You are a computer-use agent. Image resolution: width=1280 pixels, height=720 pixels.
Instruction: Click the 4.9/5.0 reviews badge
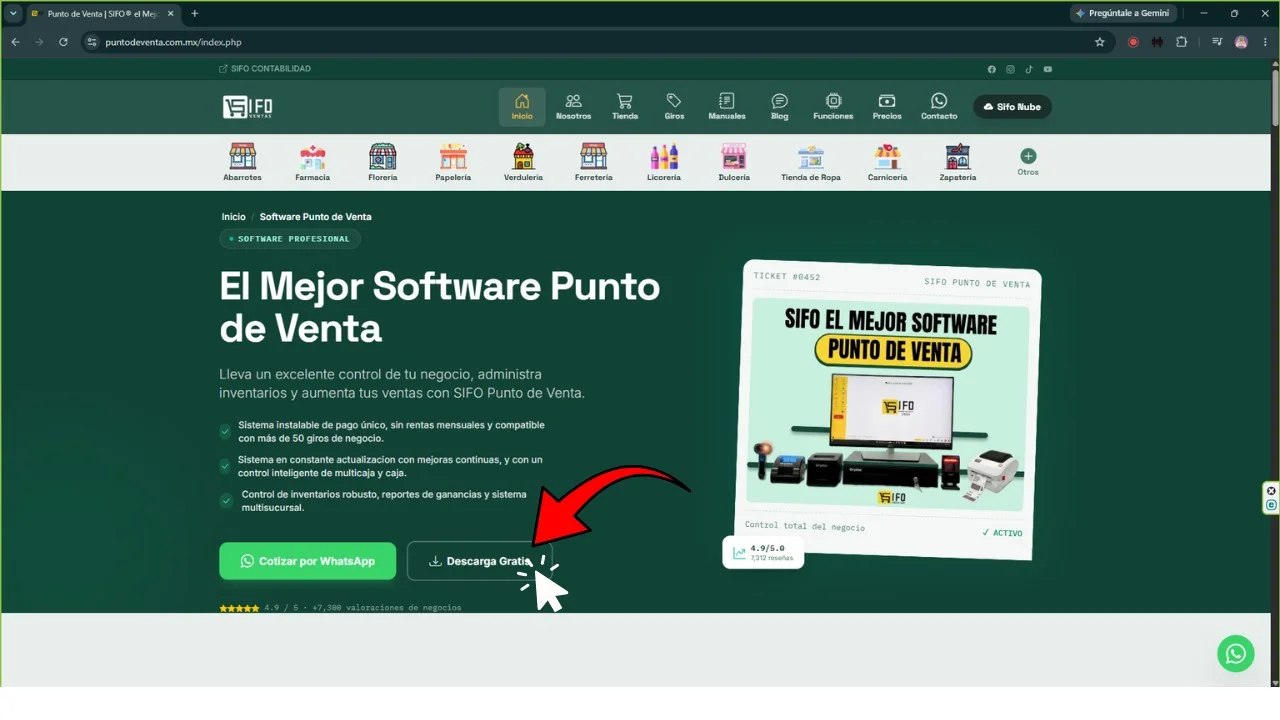[763, 552]
